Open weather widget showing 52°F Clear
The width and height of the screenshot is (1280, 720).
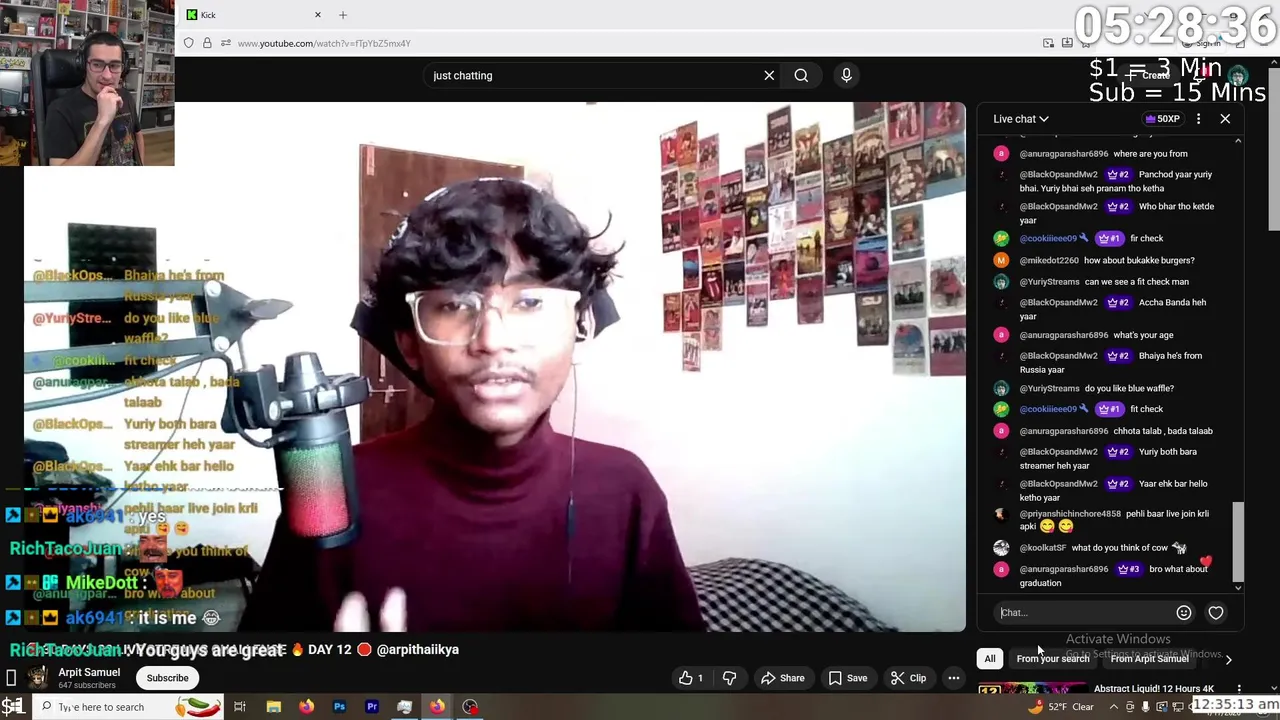tap(1060, 707)
